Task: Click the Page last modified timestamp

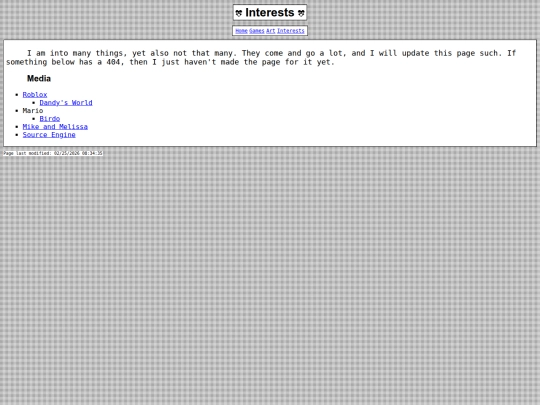Action: pyautogui.click(x=53, y=153)
